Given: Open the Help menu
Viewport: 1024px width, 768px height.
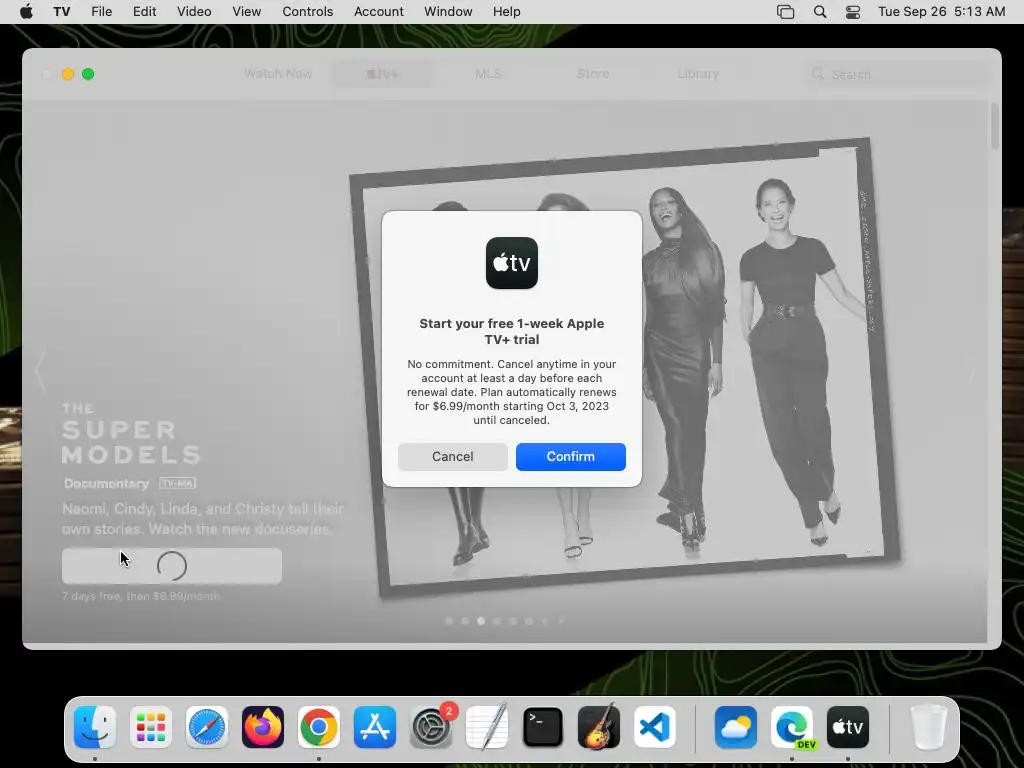Looking at the screenshot, I should [x=506, y=11].
